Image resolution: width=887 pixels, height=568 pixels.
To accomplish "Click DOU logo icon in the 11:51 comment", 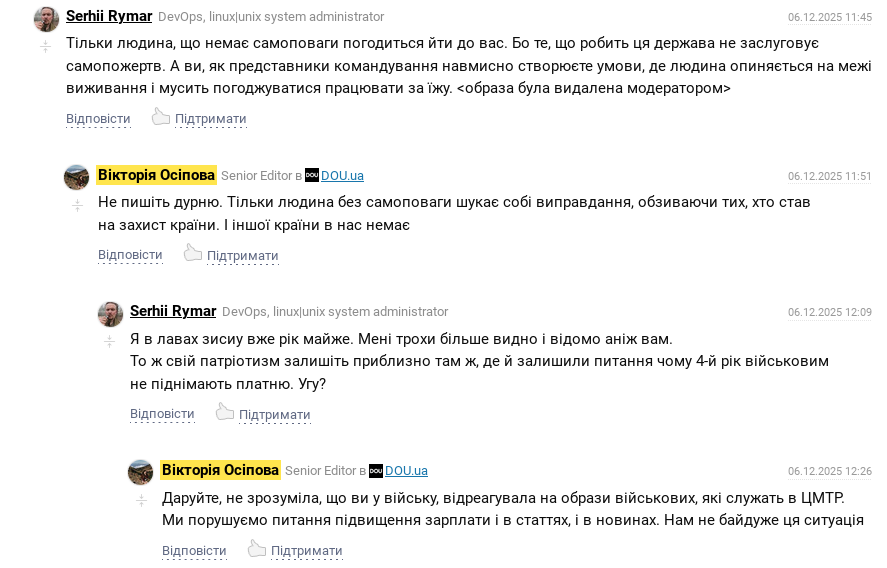I will [x=311, y=175].
